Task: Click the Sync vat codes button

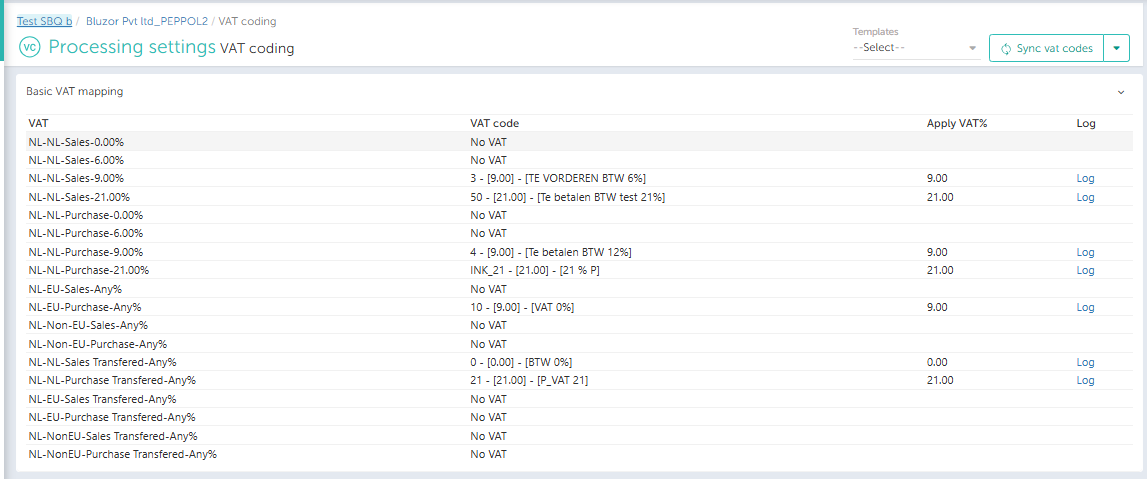Action: (x=1046, y=48)
